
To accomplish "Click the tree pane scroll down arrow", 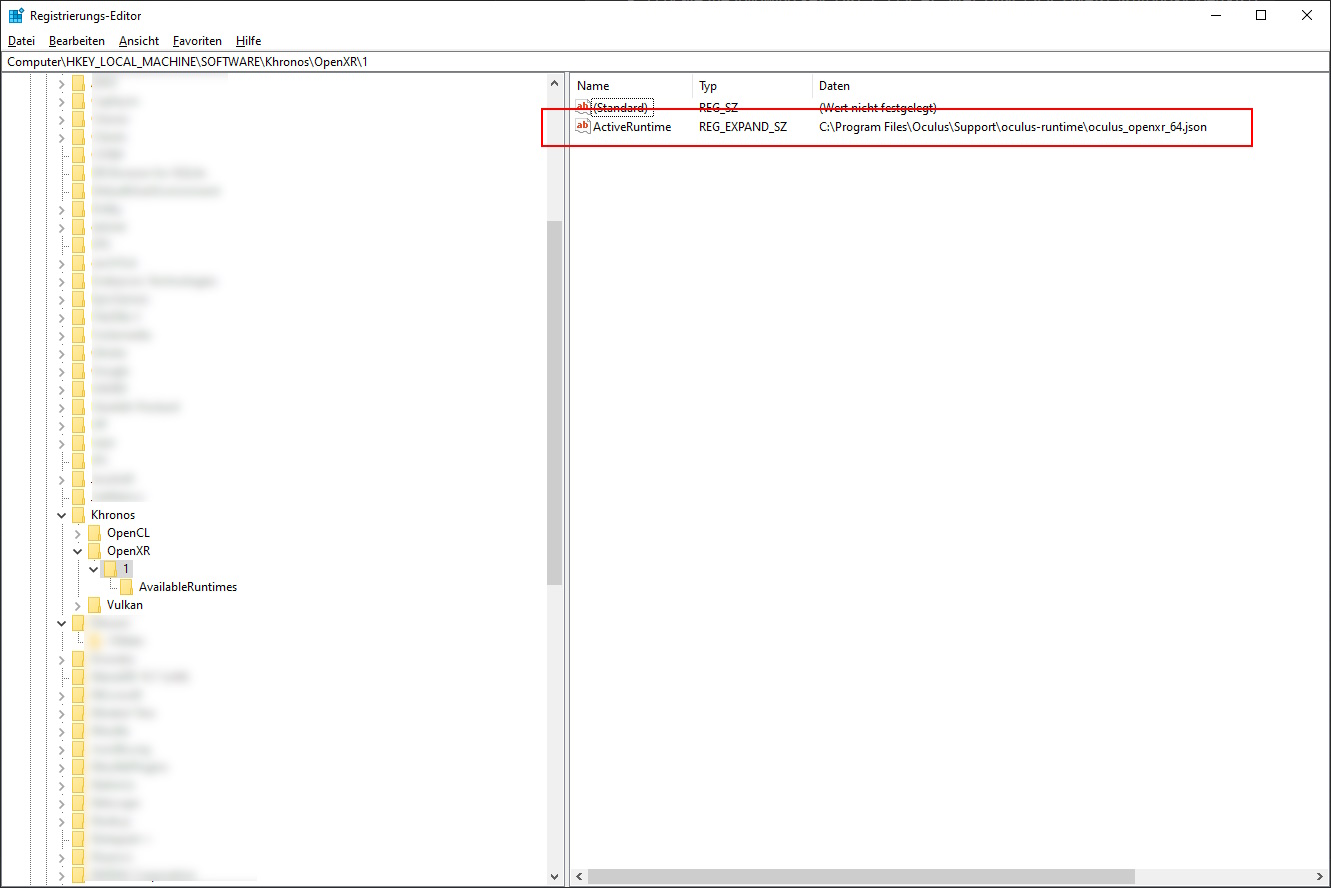I will point(555,877).
